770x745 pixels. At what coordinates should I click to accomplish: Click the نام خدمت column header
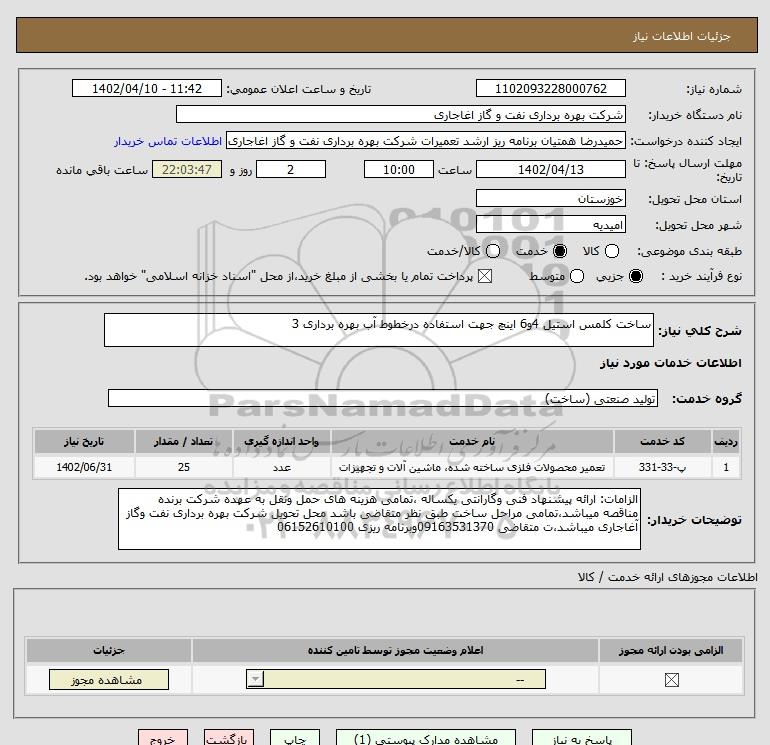pyautogui.click(x=472, y=441)
